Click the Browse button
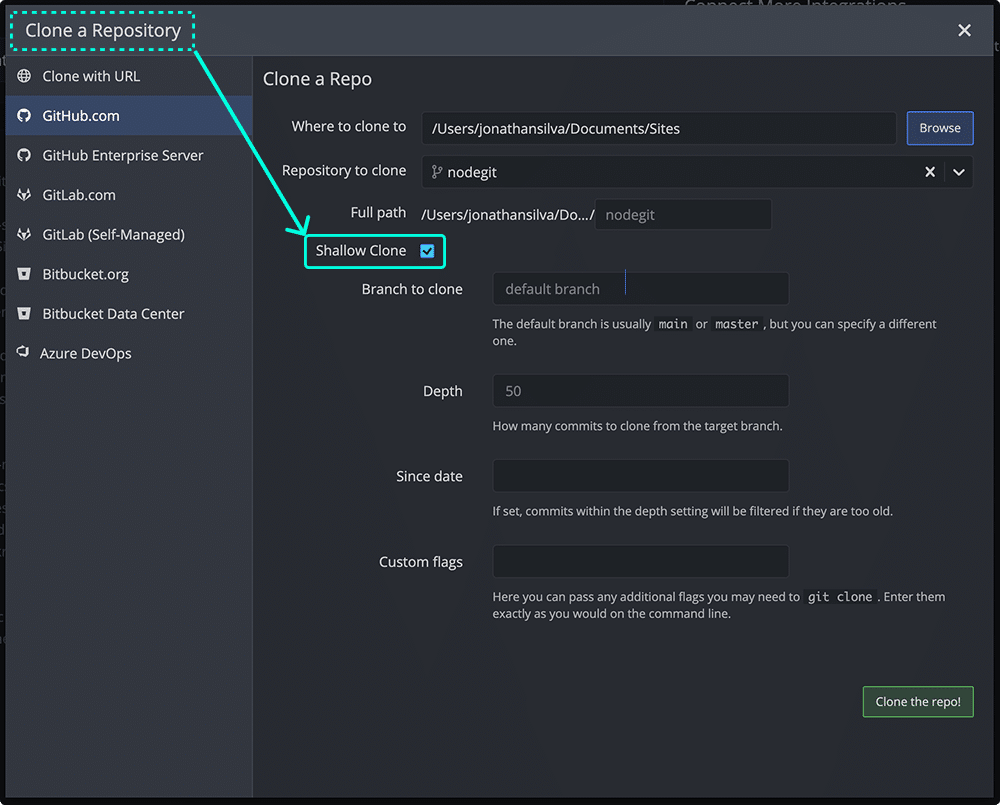Viewport: 1000px width, 805px height. (939, 128)
